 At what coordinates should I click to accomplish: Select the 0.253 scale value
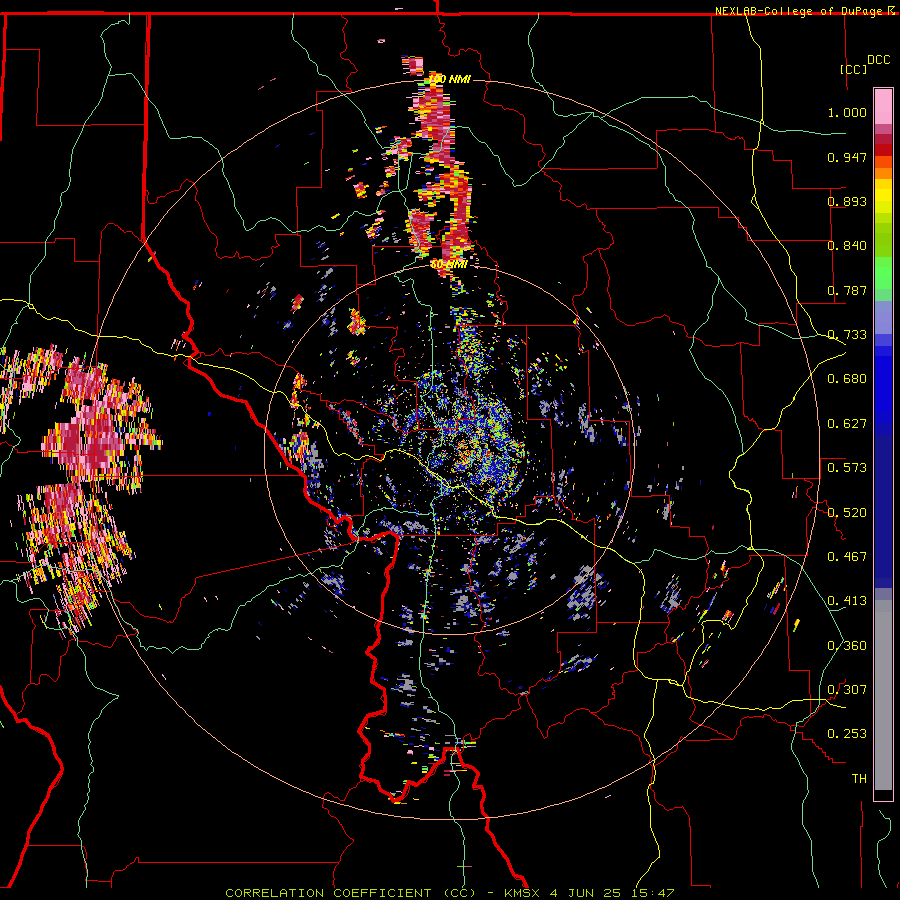tap(847, 734)
